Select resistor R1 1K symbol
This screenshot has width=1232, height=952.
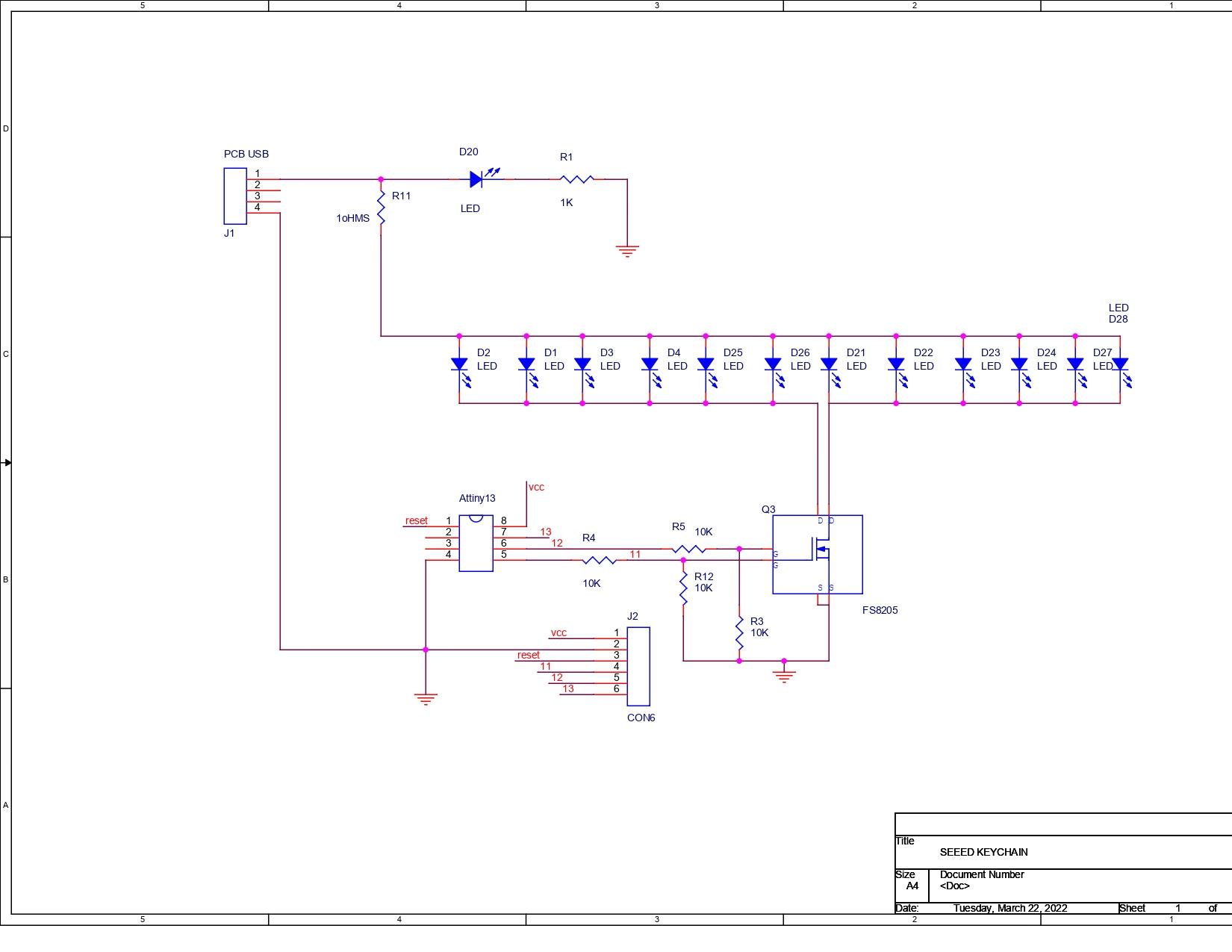577,179
